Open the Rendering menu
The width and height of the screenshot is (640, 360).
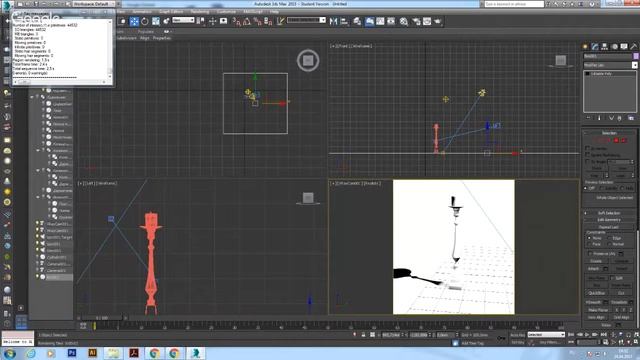(200, 12)
